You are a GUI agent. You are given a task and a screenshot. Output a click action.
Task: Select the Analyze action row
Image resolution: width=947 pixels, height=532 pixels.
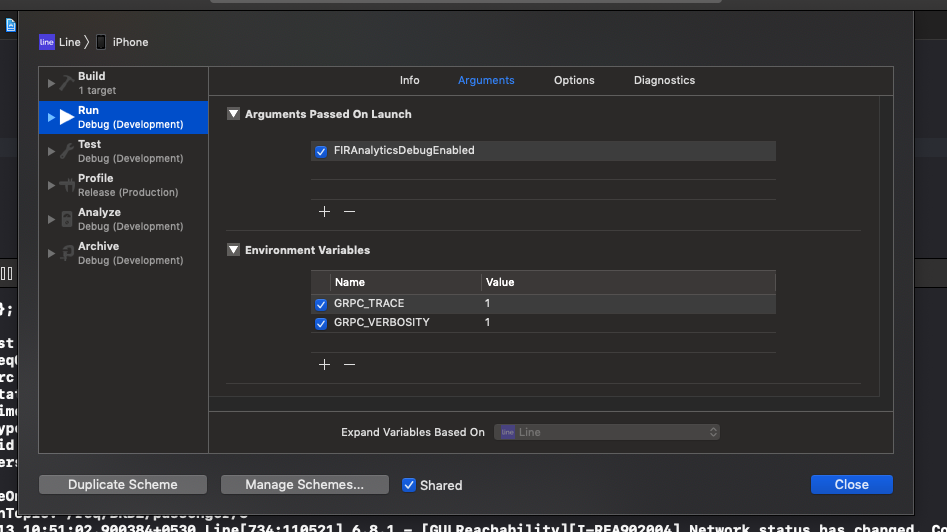123,219
